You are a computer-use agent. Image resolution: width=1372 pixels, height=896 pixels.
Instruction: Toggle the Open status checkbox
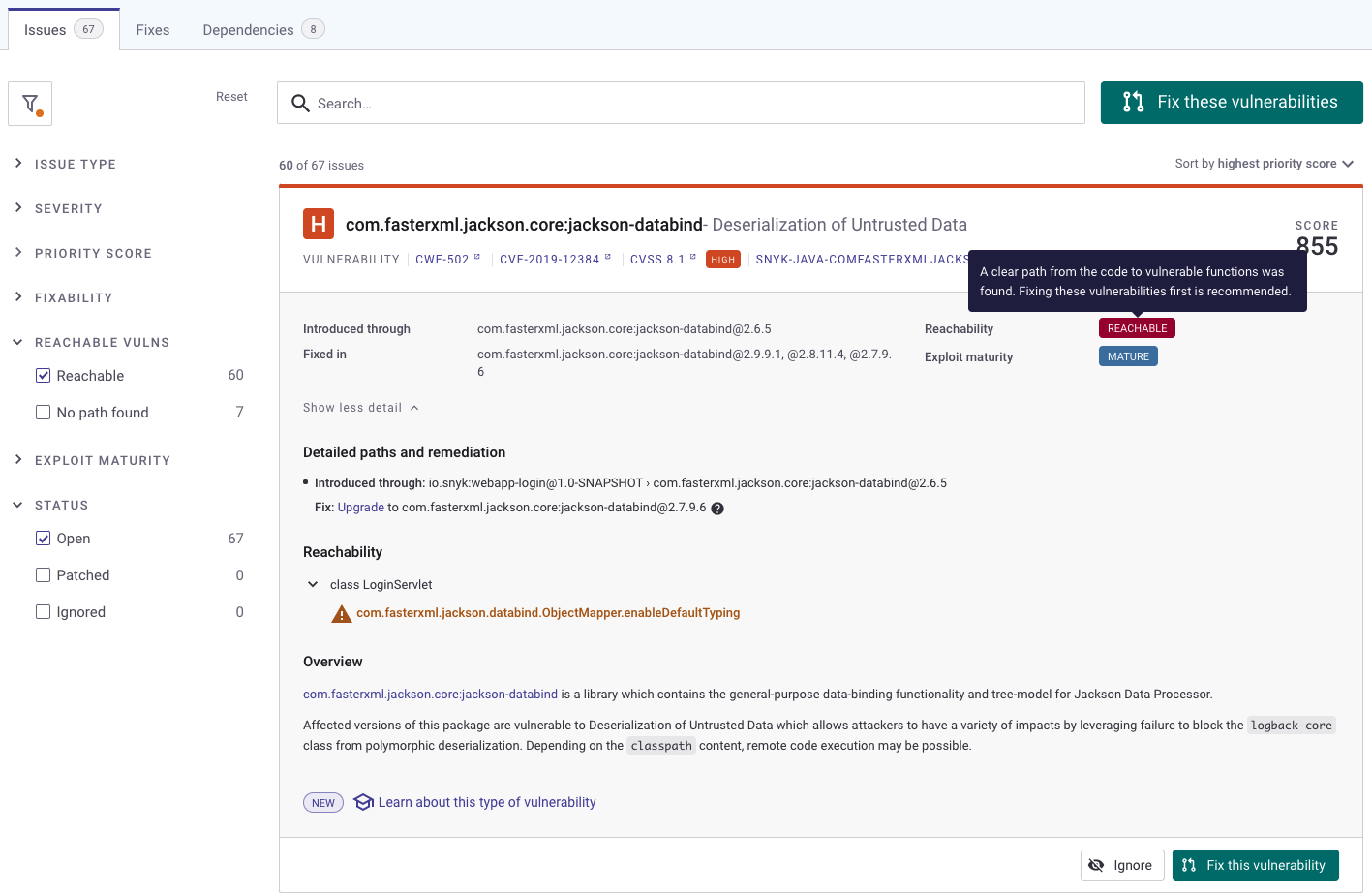[43, 539]
